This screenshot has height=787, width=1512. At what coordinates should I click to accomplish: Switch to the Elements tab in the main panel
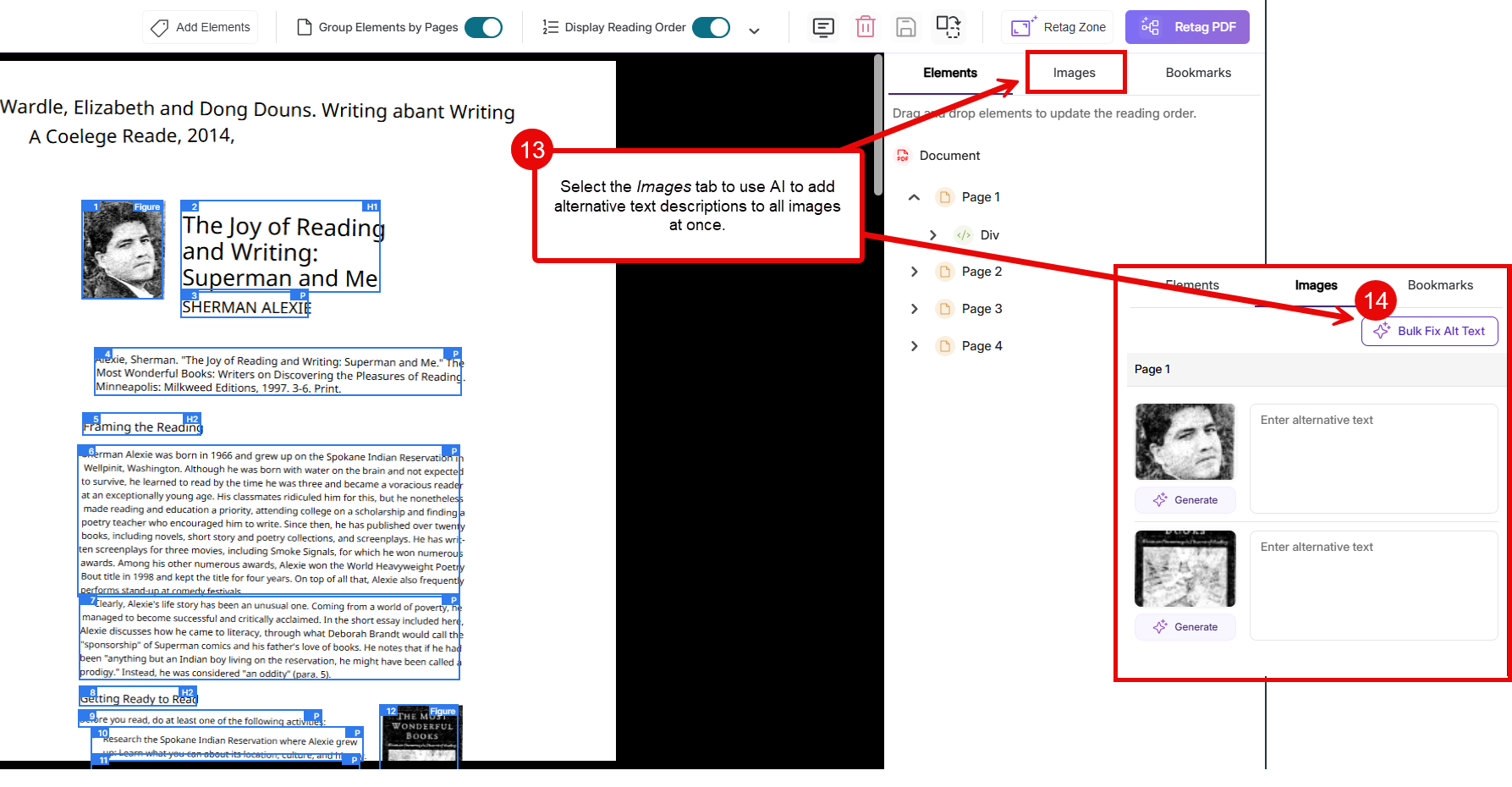pos(949,73)
